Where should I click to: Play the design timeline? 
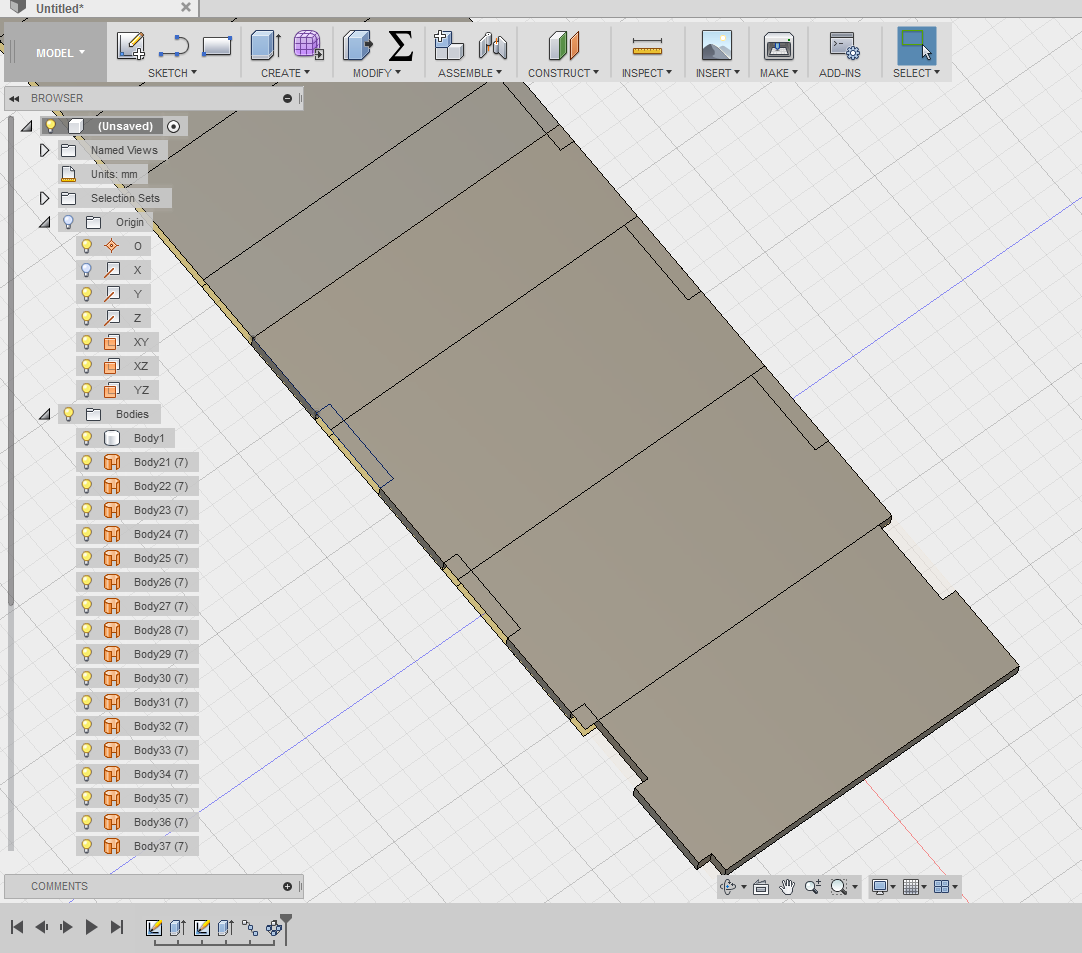91,927
